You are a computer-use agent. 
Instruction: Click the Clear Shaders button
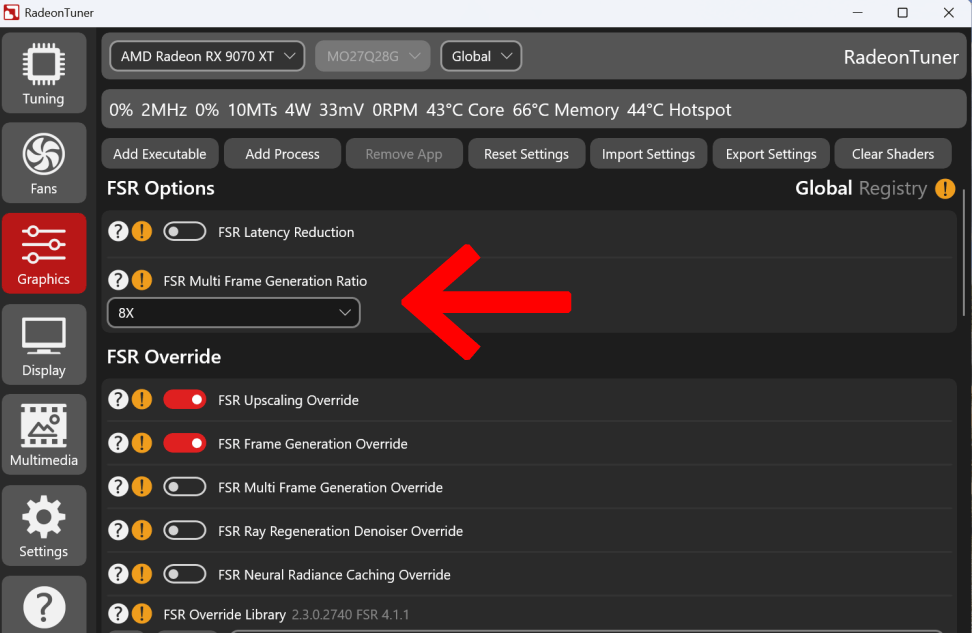(893, 154)
